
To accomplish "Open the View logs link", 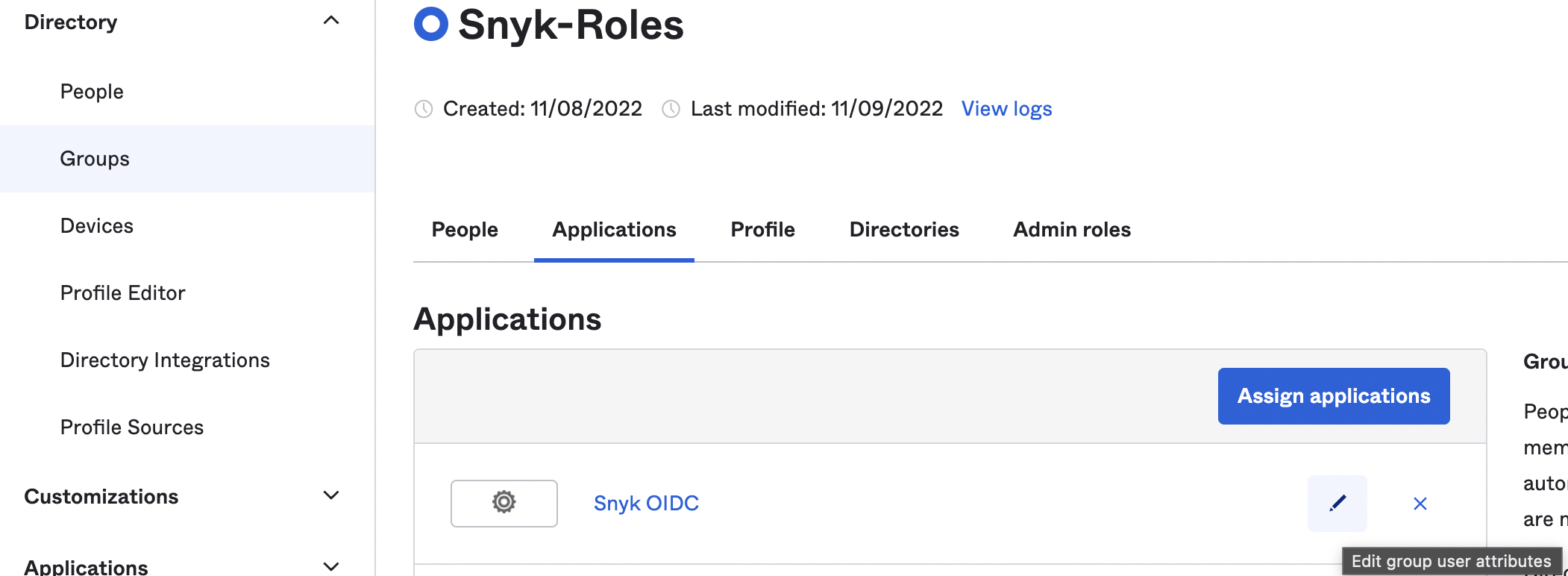I will [1006, 109].
